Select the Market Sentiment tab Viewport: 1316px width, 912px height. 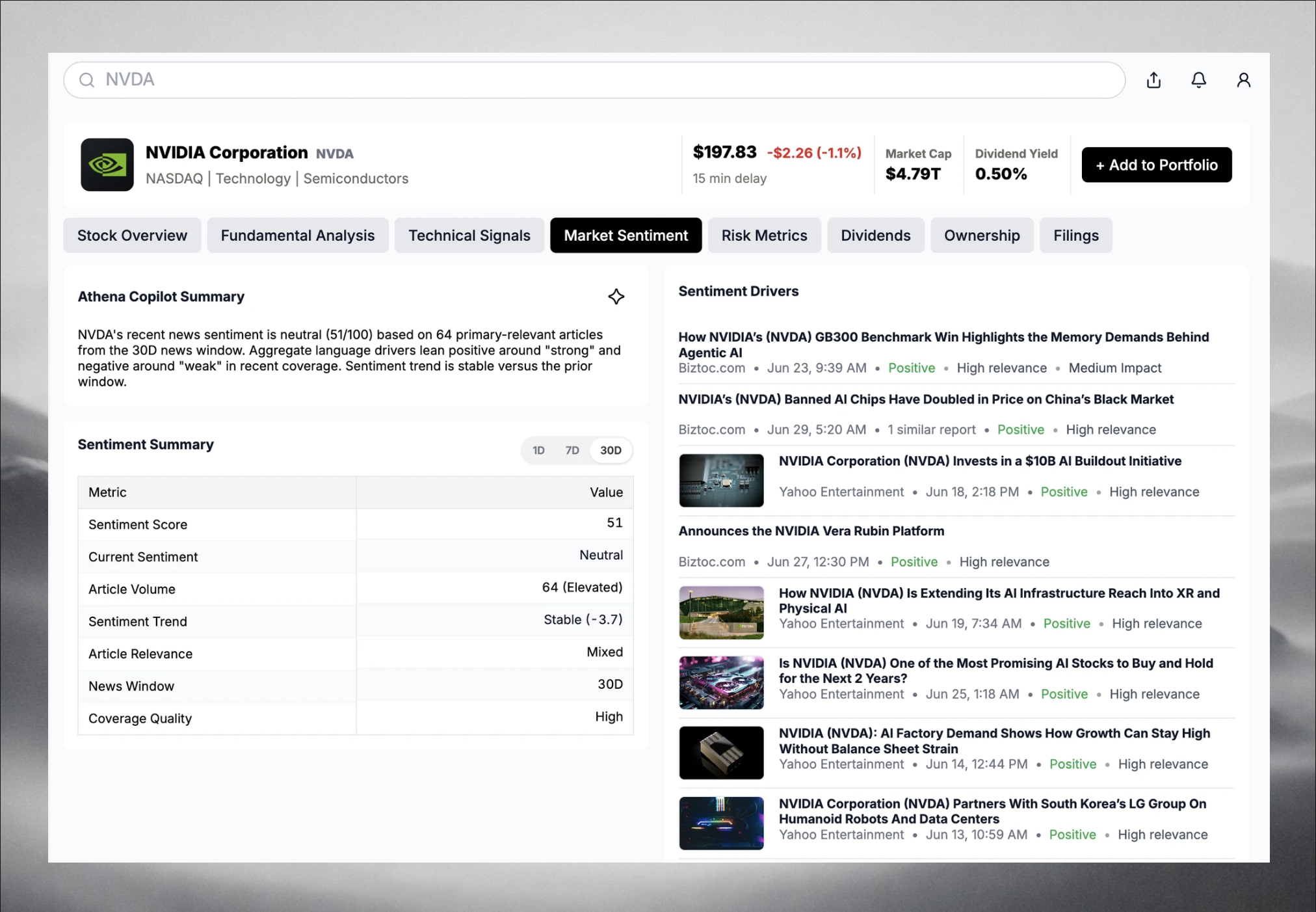coord(625,235)
